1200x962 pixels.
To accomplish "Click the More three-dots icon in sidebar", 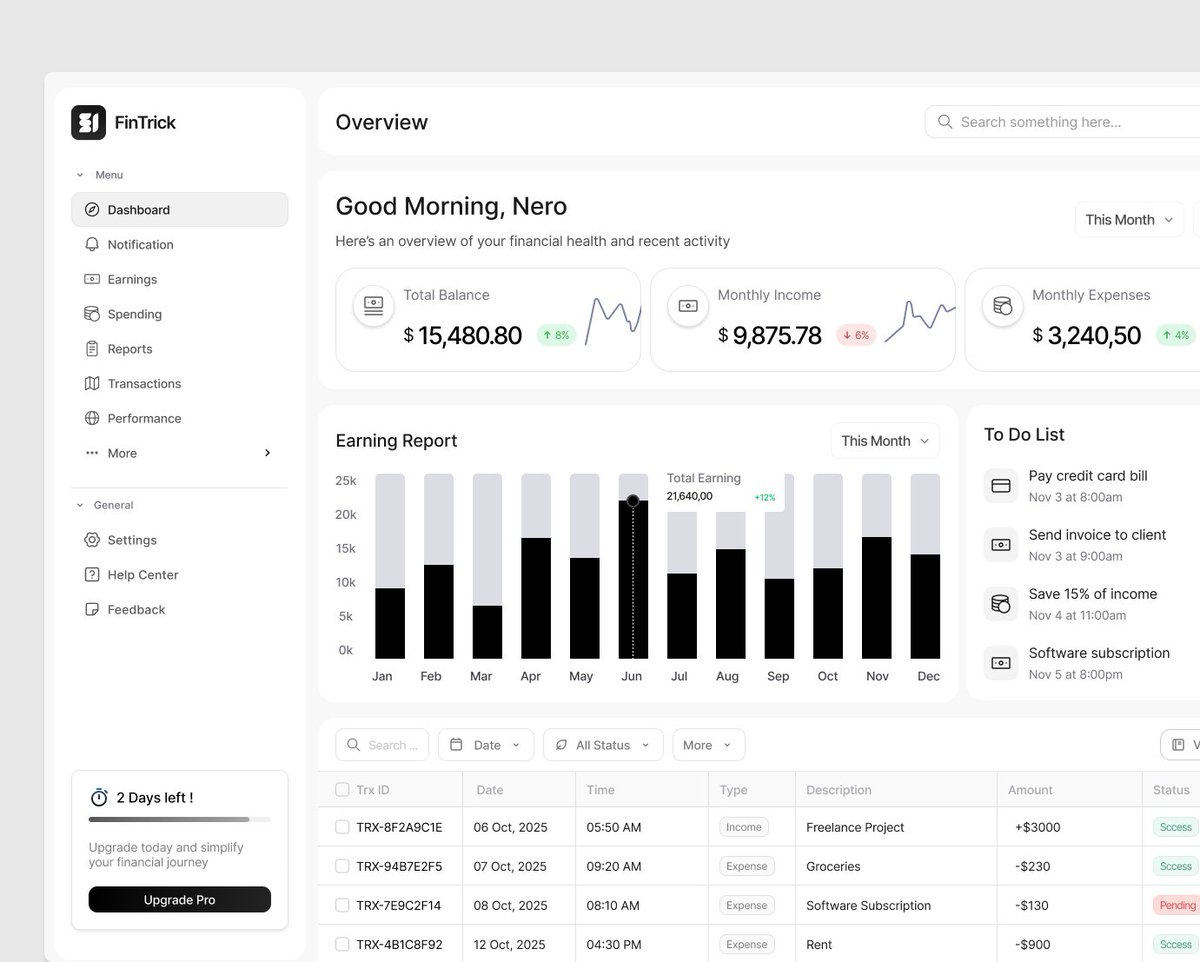I will pos(92,453).
